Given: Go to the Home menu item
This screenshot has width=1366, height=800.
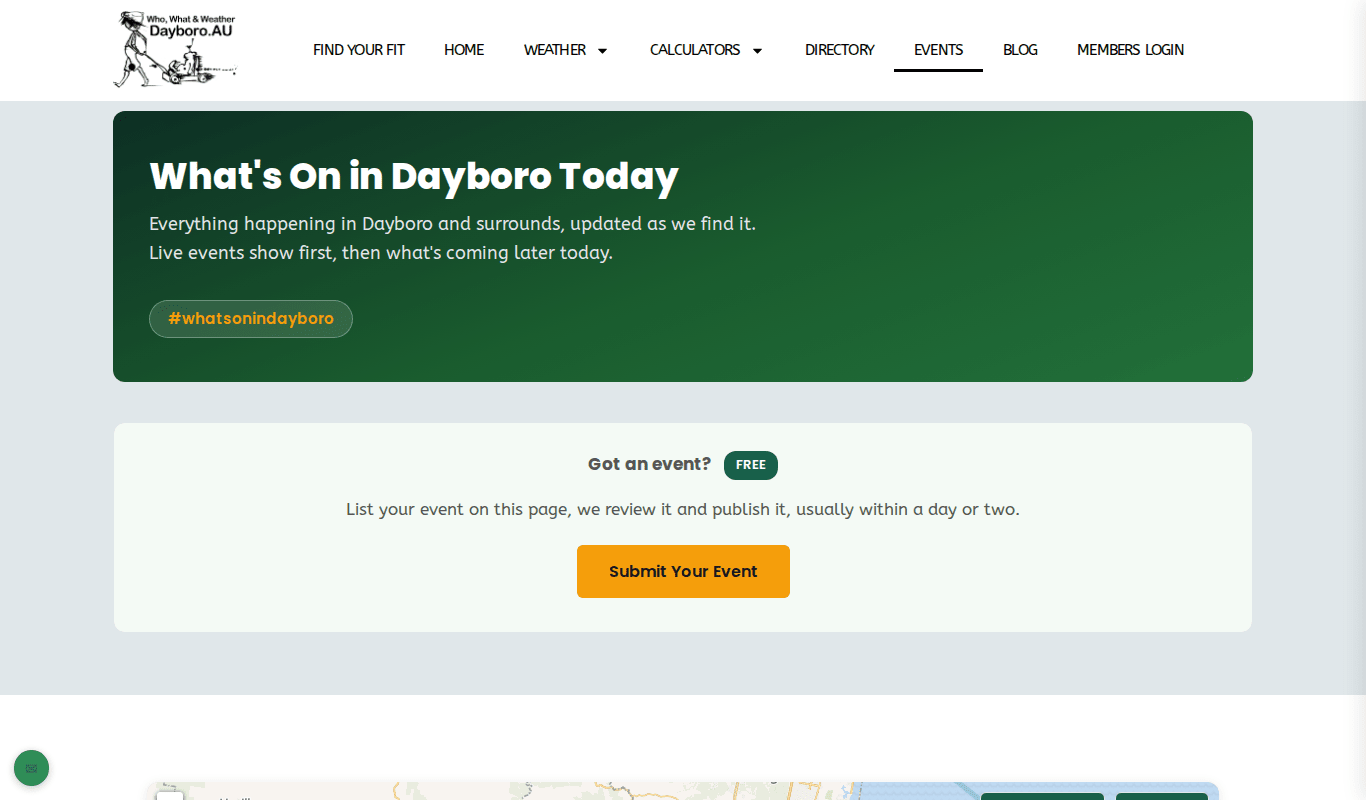Looking at the screenshot, I should pos(464,50).
